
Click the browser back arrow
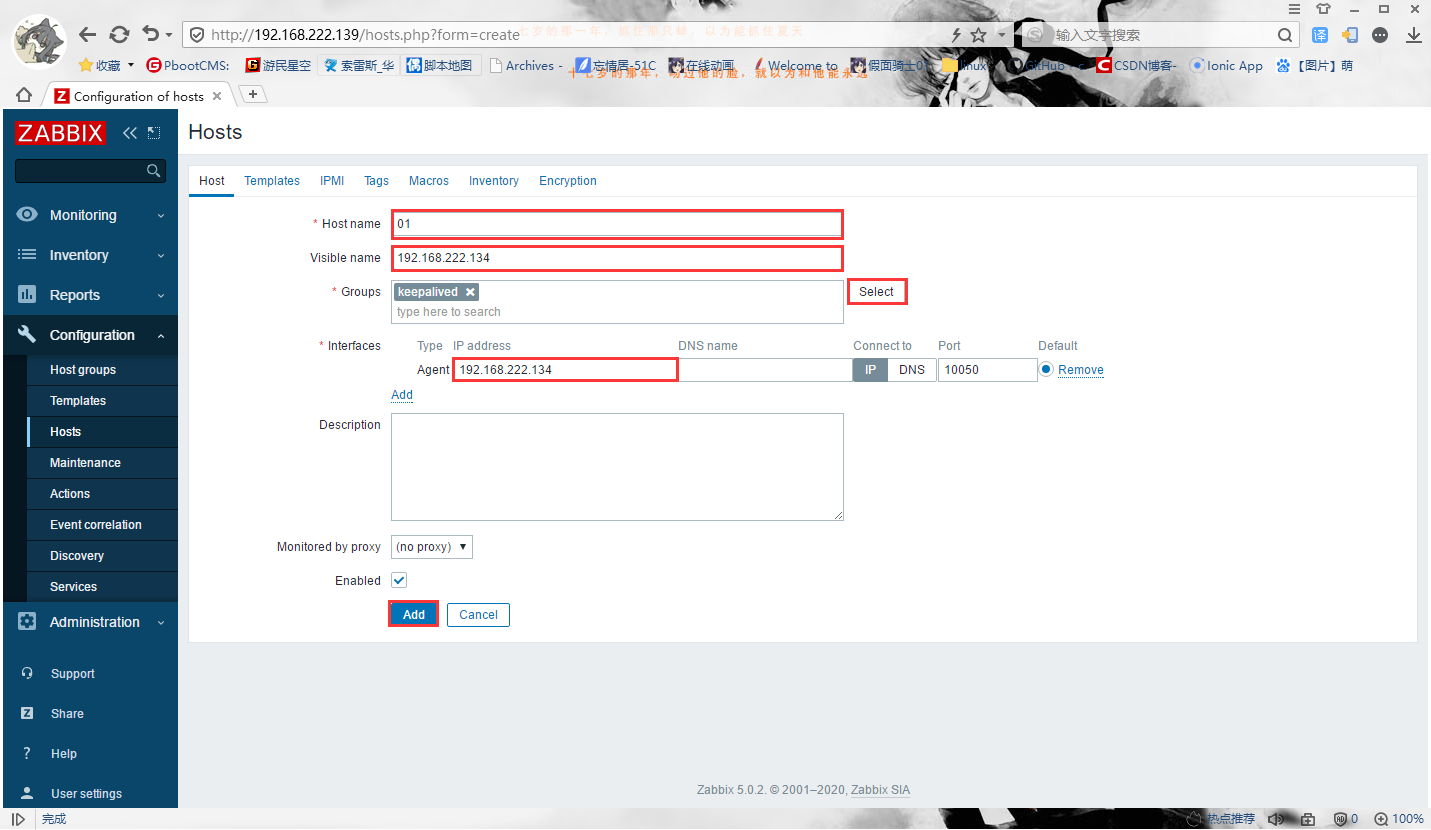[x=87, y=34]
